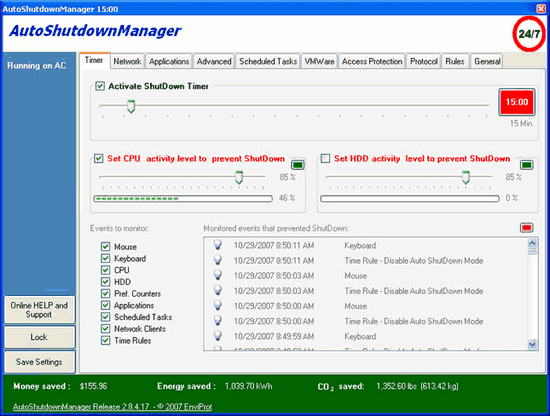Viewport: 550px width, 416px height.
Task: Click bulb icon of 8:50:00 Time Rule row
Action: click(x=218, y=321)
